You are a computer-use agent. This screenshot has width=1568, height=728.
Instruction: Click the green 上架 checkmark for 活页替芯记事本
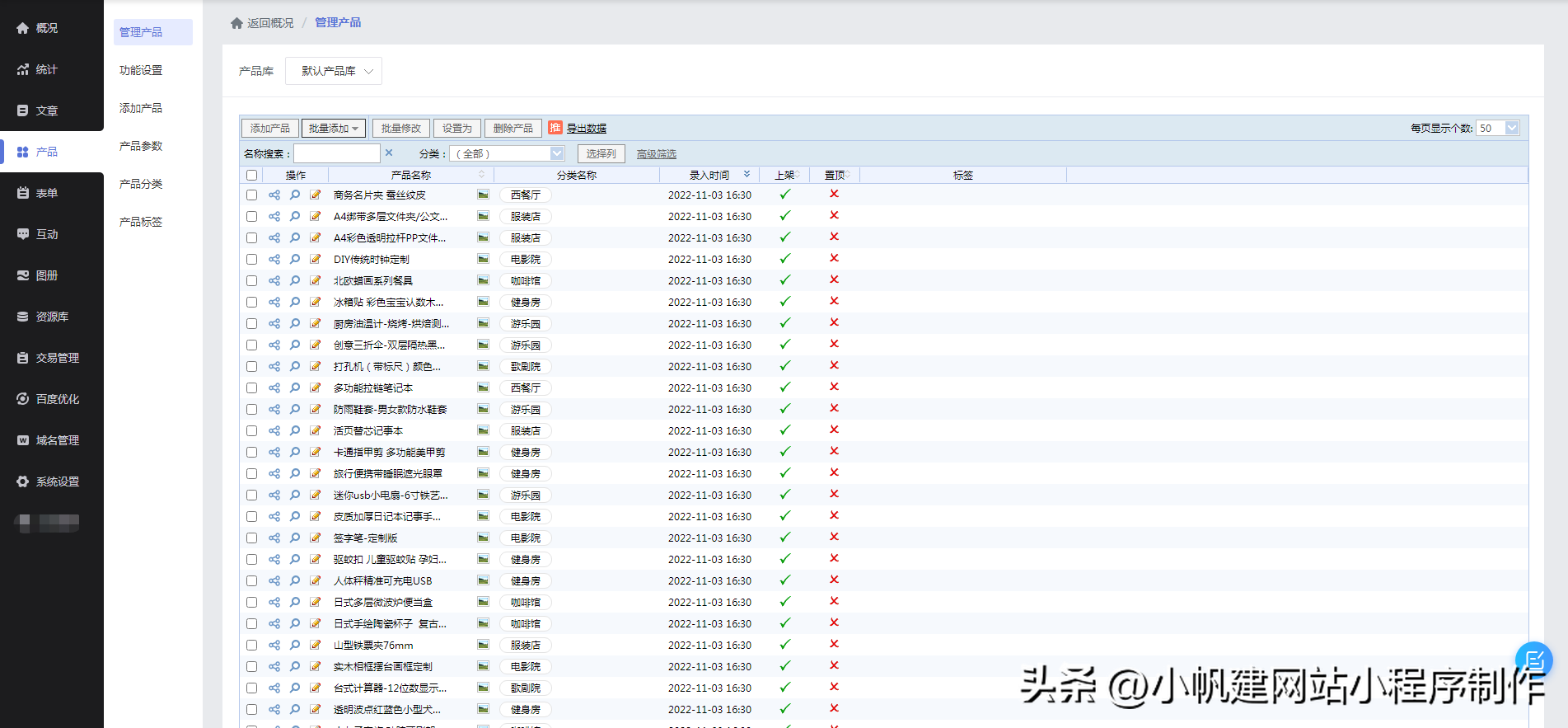tap(785, 430)
